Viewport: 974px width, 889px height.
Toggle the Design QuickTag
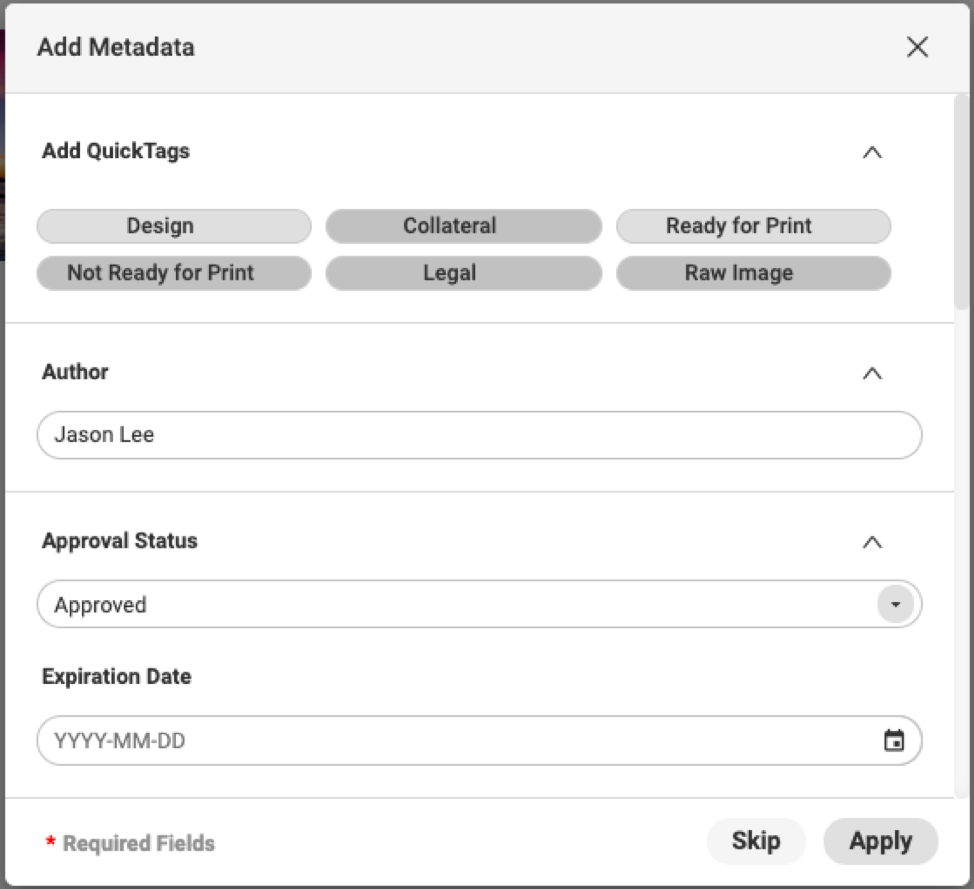(x=173, y=226)
